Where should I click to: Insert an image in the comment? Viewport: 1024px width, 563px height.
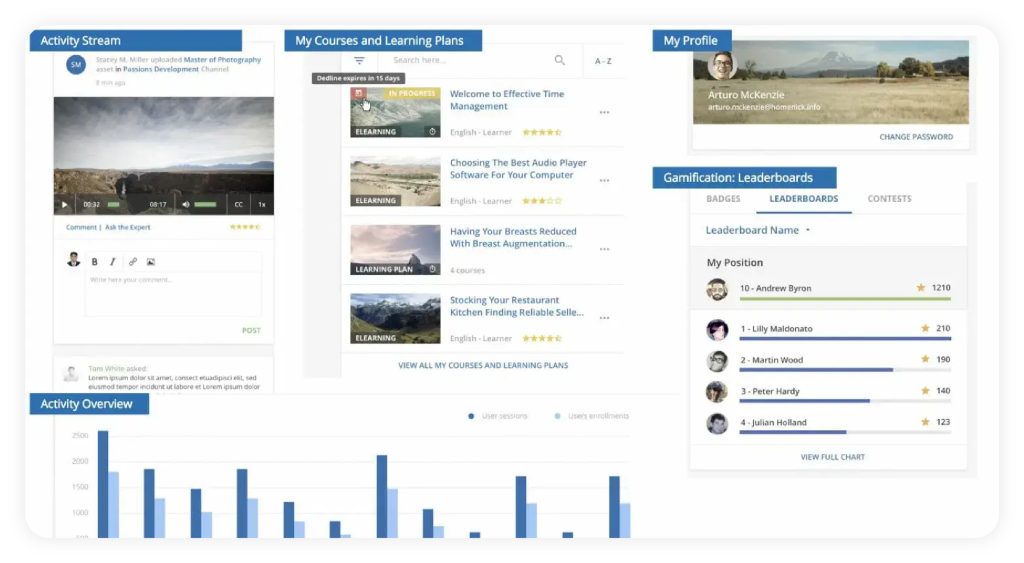(151, 262)
